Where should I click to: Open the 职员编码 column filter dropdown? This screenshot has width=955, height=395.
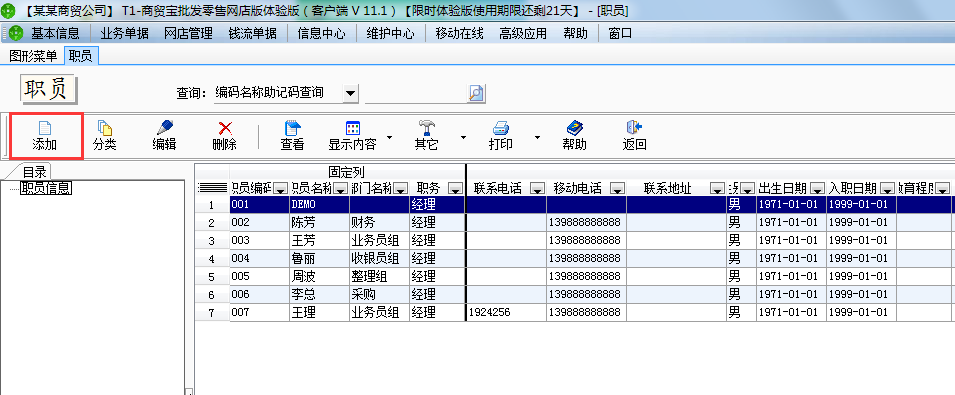pos(281,189)
